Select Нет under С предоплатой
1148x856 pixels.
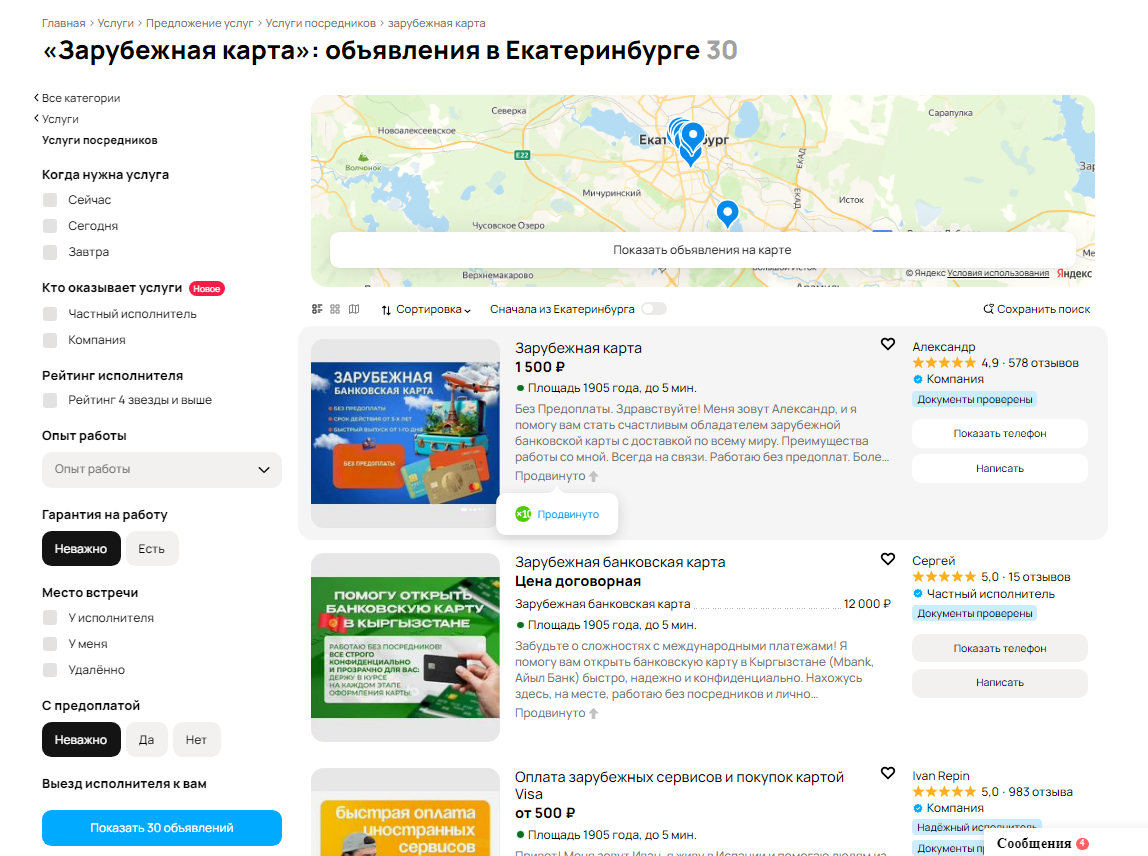(196, 740)
